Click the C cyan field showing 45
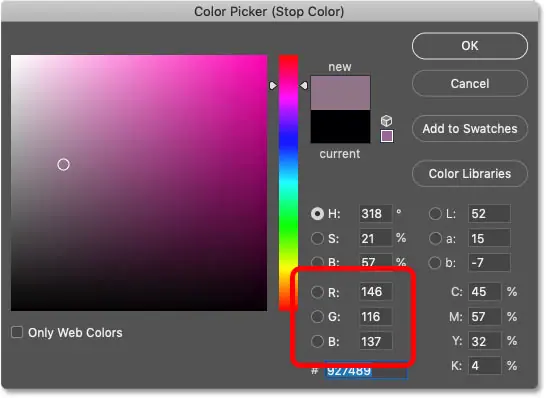Image resolution: width=546 pixels, height=398 pixels. coord(485,292)
